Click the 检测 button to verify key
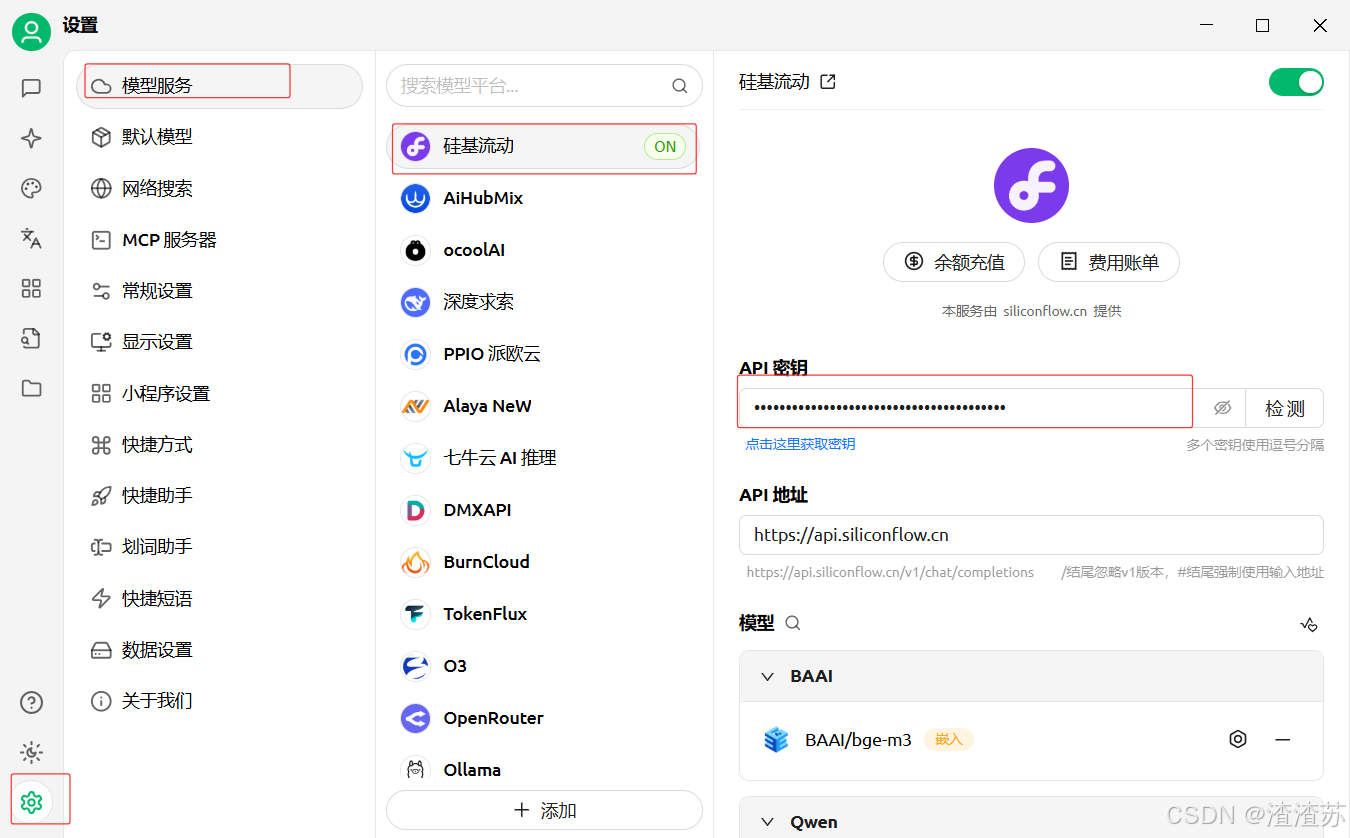 coord(1285,408)
